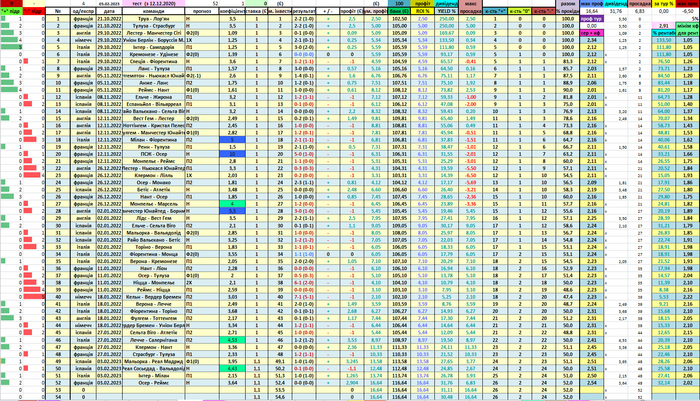Select the 'Сельта Віго - Атлетік' match cell

point(154,333)
